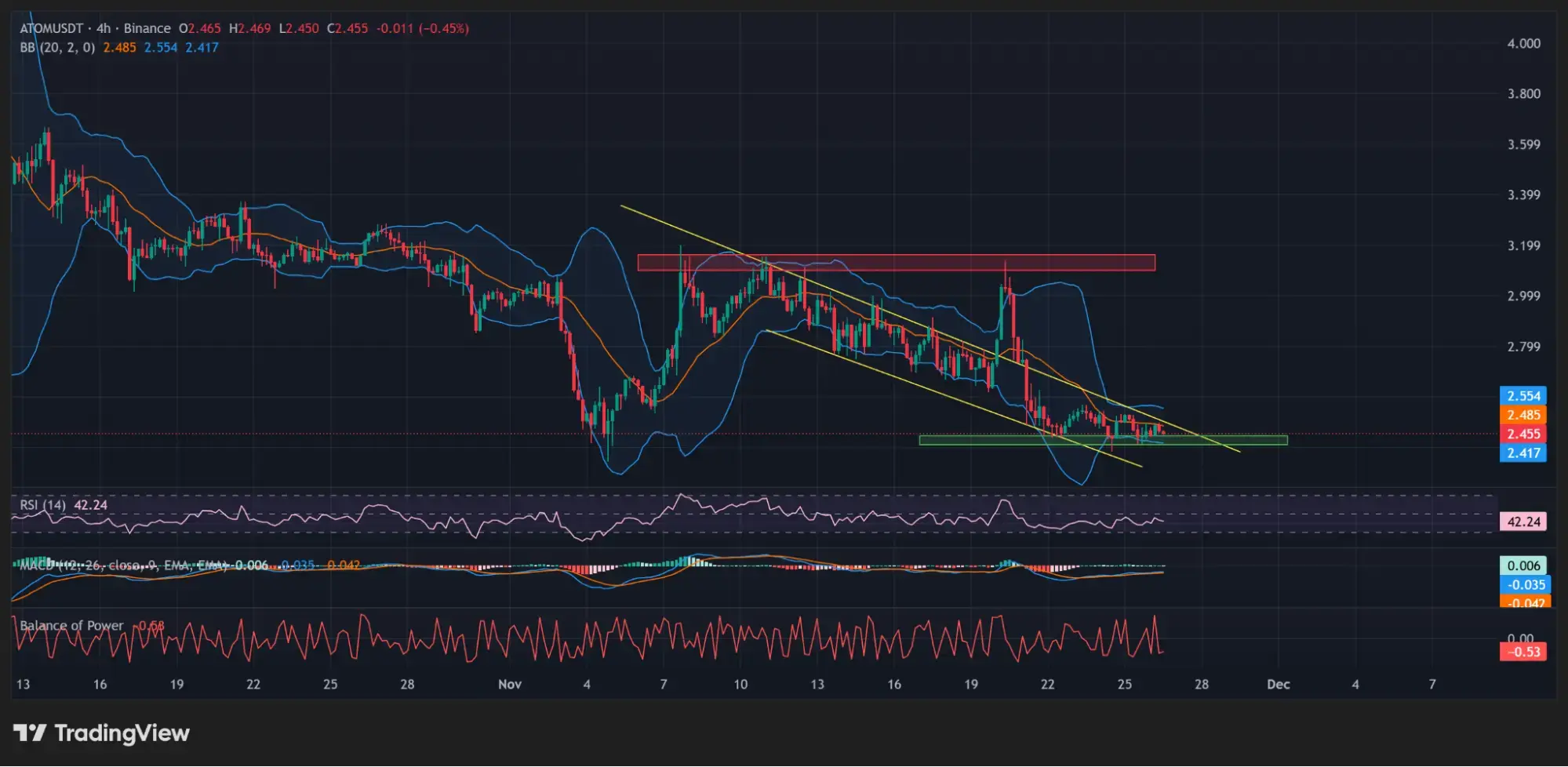Click the blue 2.554 upper band price label
Viewport: 1568px width, 767px height.
coord(1523,396)
